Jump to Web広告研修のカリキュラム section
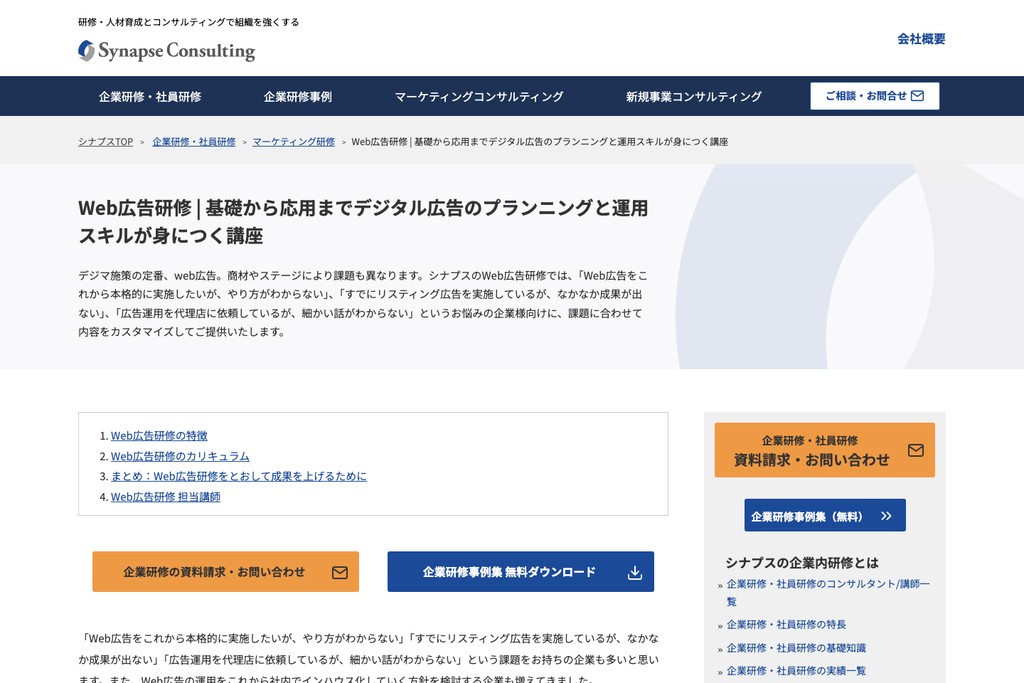The image size is (1024, 683). (180, 456)
